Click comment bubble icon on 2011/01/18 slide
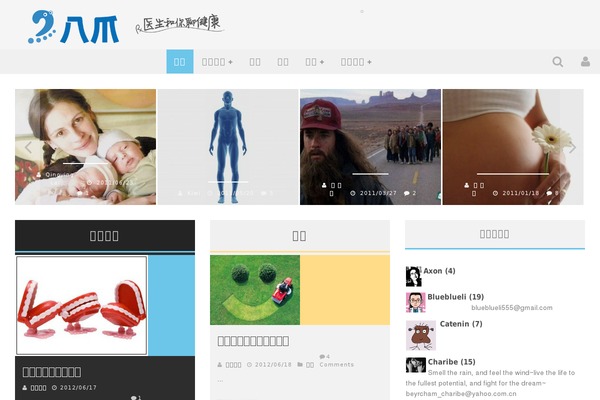 tap(549, 193)
